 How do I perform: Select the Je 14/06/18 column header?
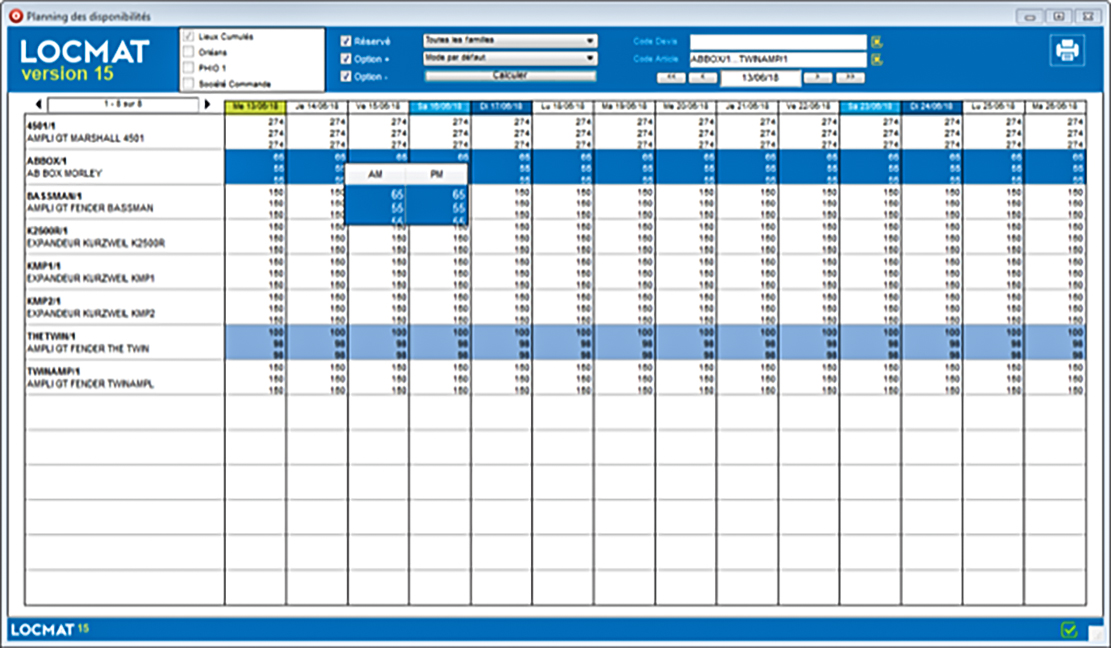[317, 107]
